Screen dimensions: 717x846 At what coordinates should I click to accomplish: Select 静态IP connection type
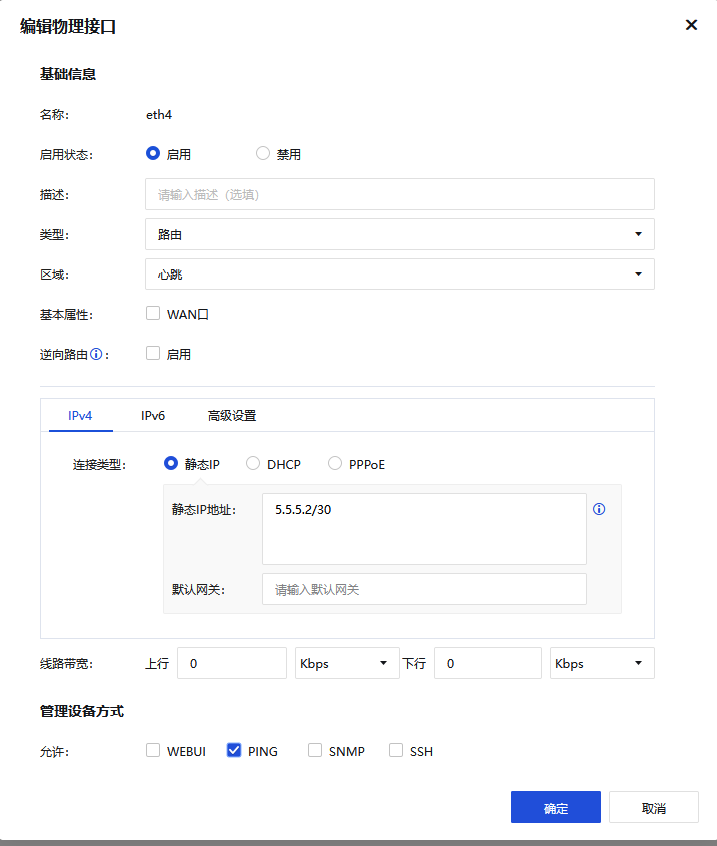click(171, 463)
